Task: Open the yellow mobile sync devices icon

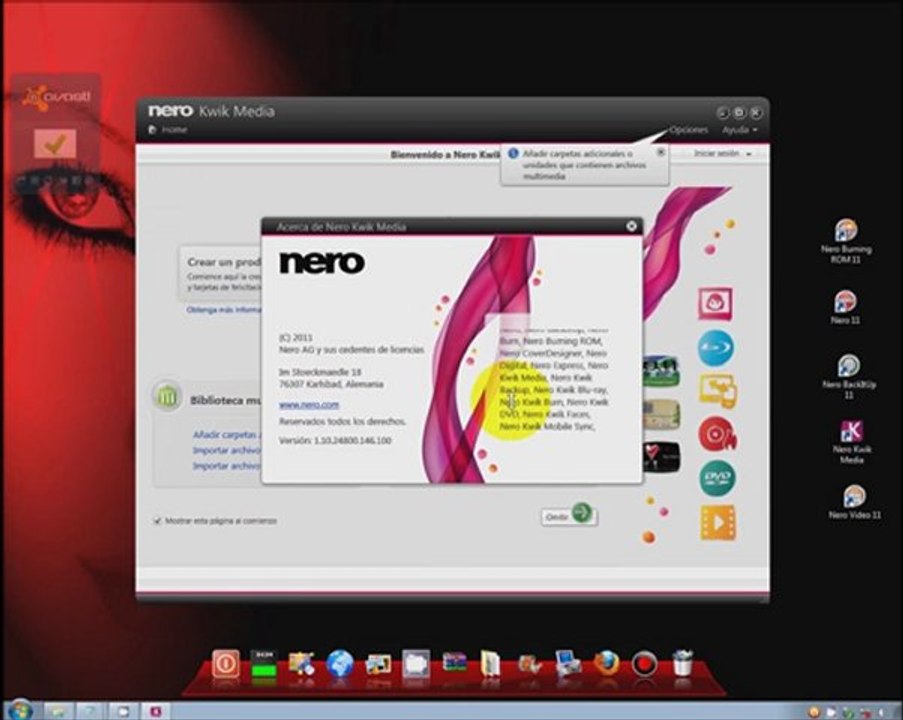Action: pos(718,391)
